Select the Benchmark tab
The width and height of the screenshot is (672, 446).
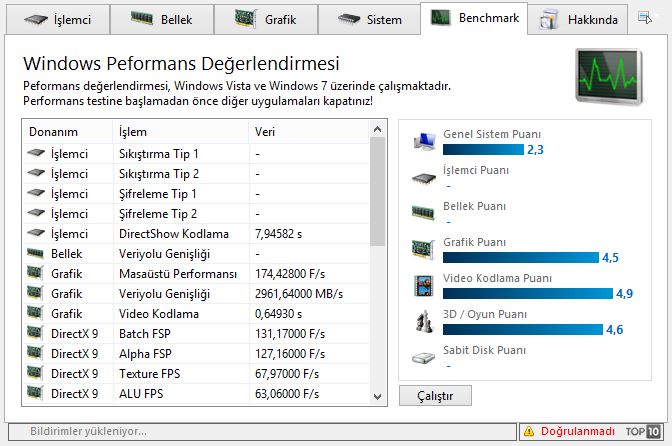474,18
